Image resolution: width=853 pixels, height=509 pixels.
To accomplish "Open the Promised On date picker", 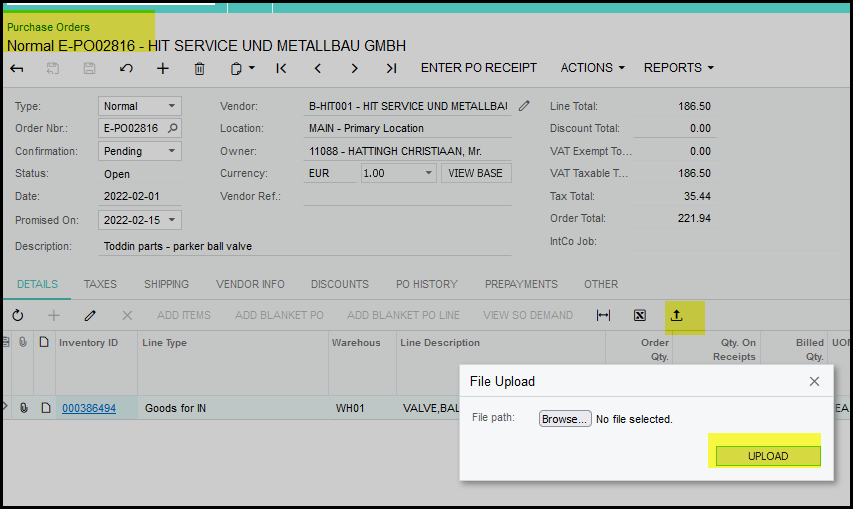I will point(172,220).
